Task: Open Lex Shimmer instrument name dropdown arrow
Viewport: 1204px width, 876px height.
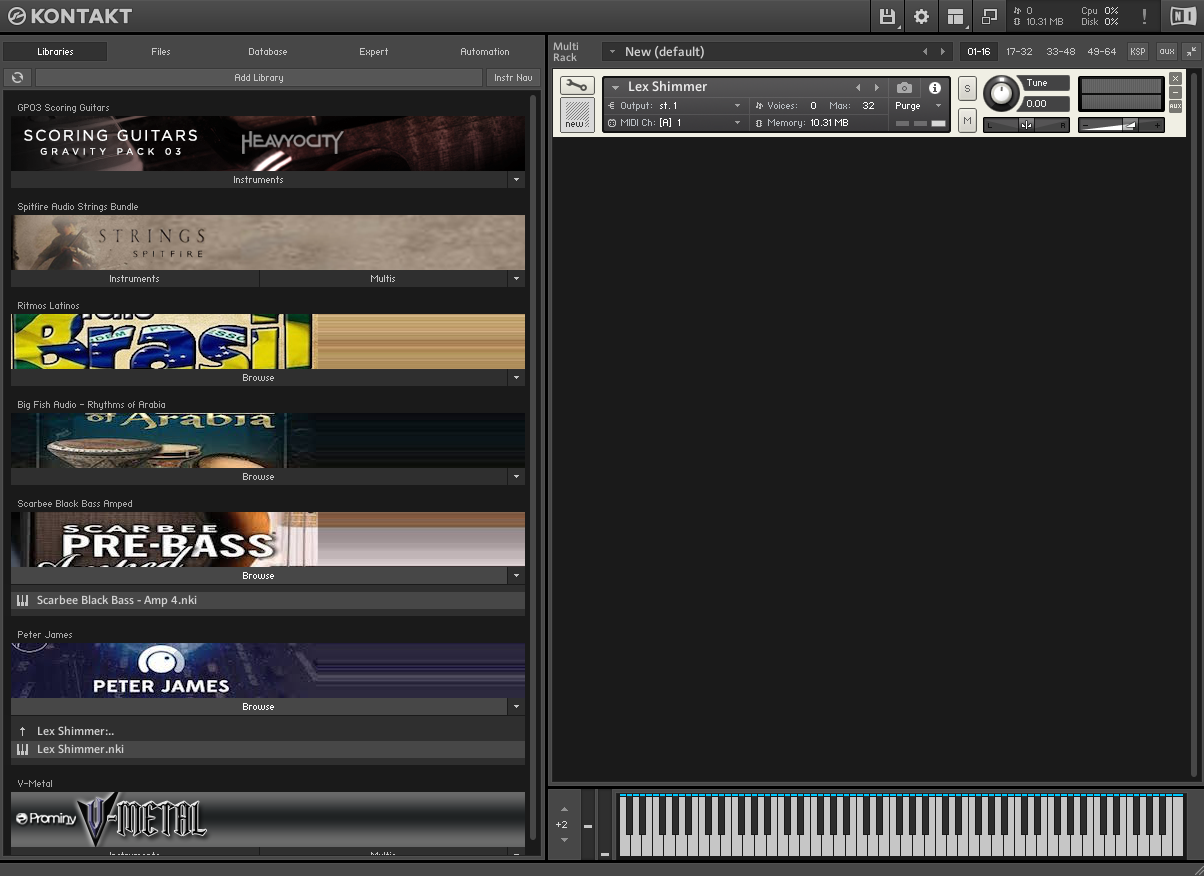Action: tap(615, 88)
